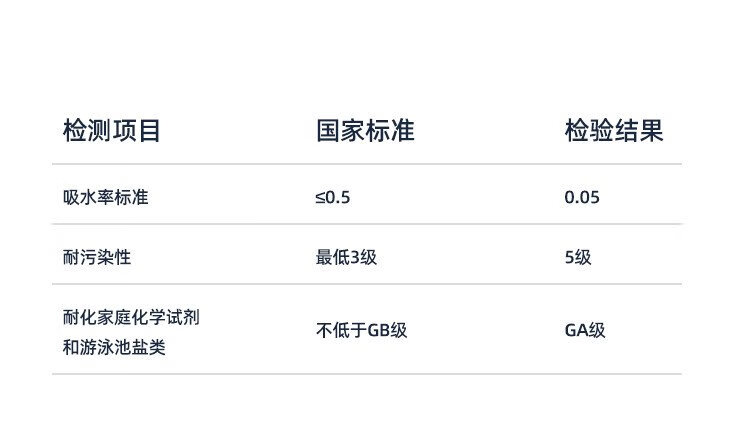Click the ≤ symbol before 0.5
This screenshot has height=427, width=750.
(x=320, y=197)
